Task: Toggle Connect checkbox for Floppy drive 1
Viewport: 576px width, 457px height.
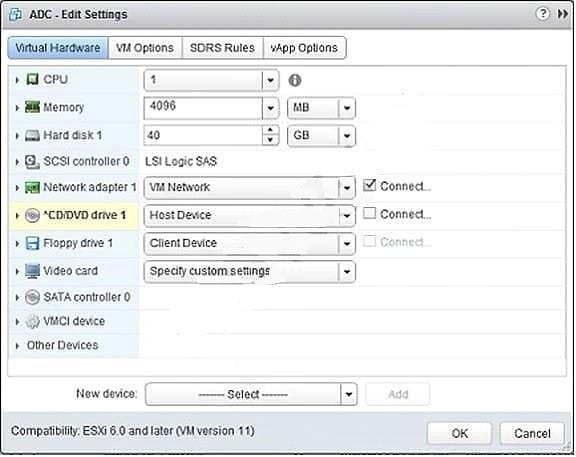Action: pyautogui.click(x=369, y=241)
